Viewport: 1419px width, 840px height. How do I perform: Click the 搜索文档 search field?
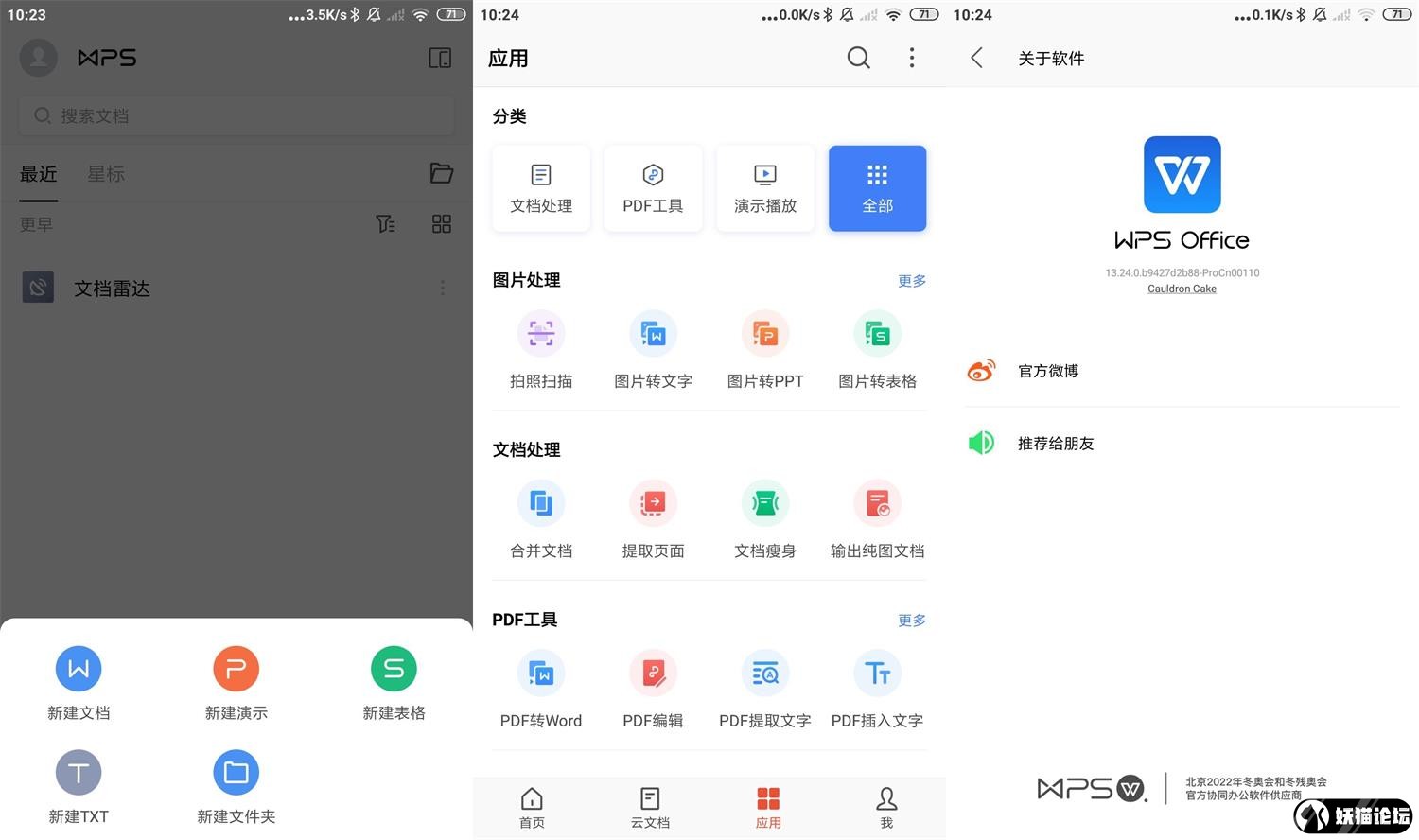[236, 115]
